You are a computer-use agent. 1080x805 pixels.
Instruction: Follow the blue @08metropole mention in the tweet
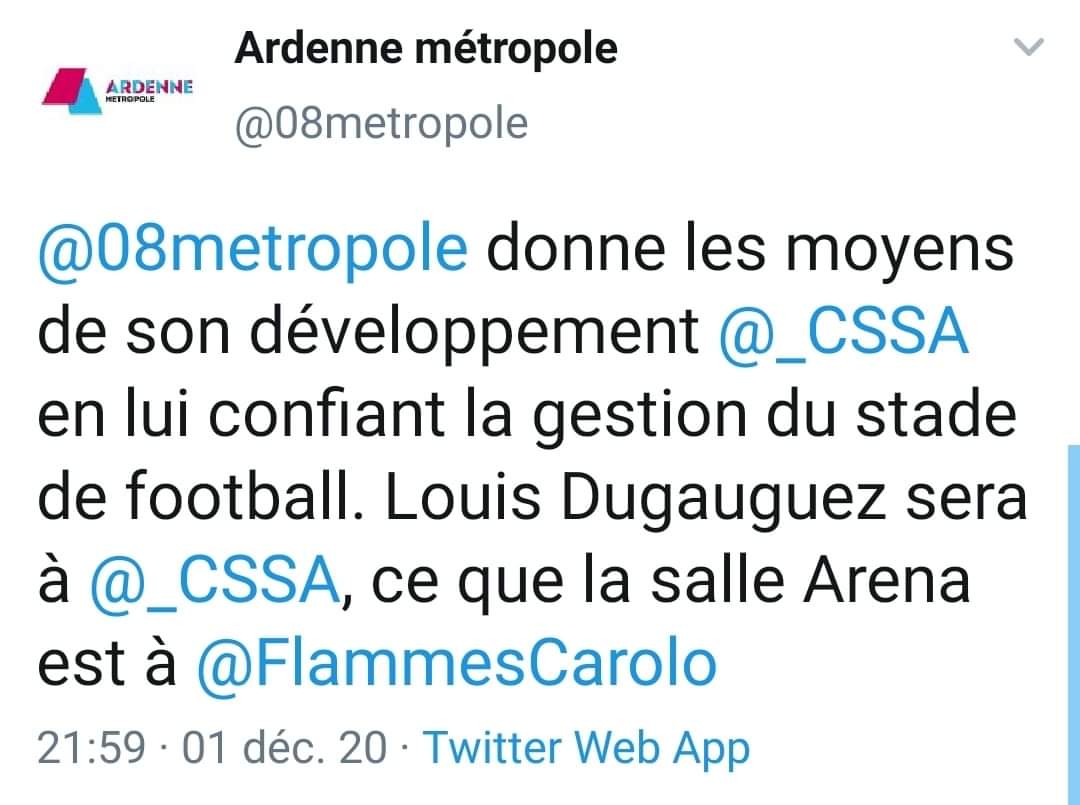(x=253, y=249)
